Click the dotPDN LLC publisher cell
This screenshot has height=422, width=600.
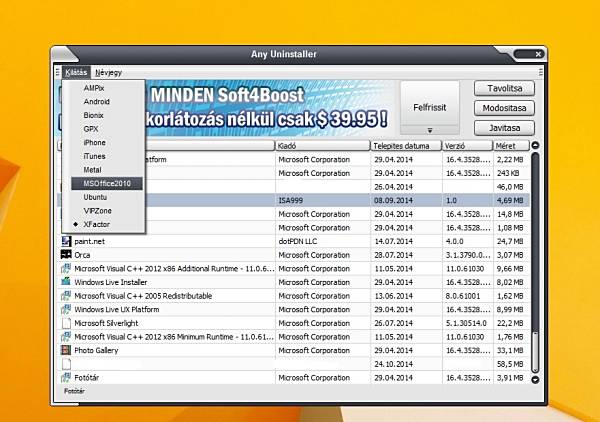pos(323,241)
